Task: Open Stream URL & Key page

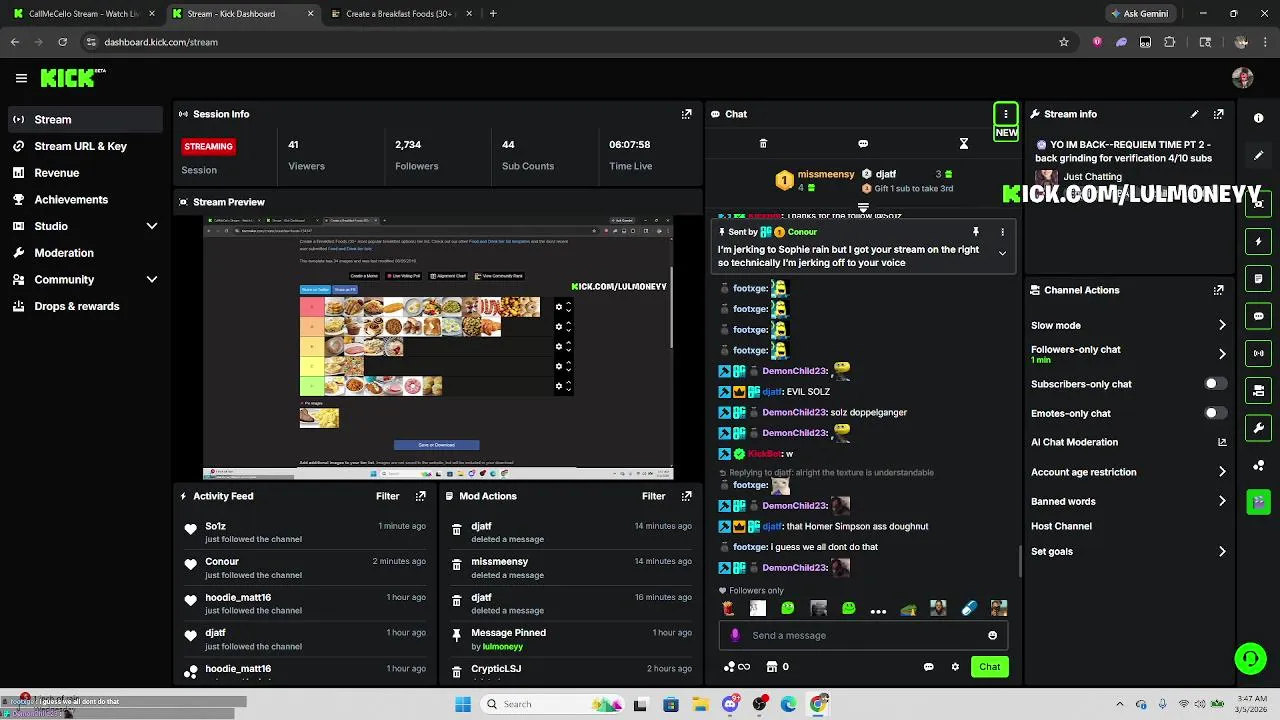Action: point(84,146)
